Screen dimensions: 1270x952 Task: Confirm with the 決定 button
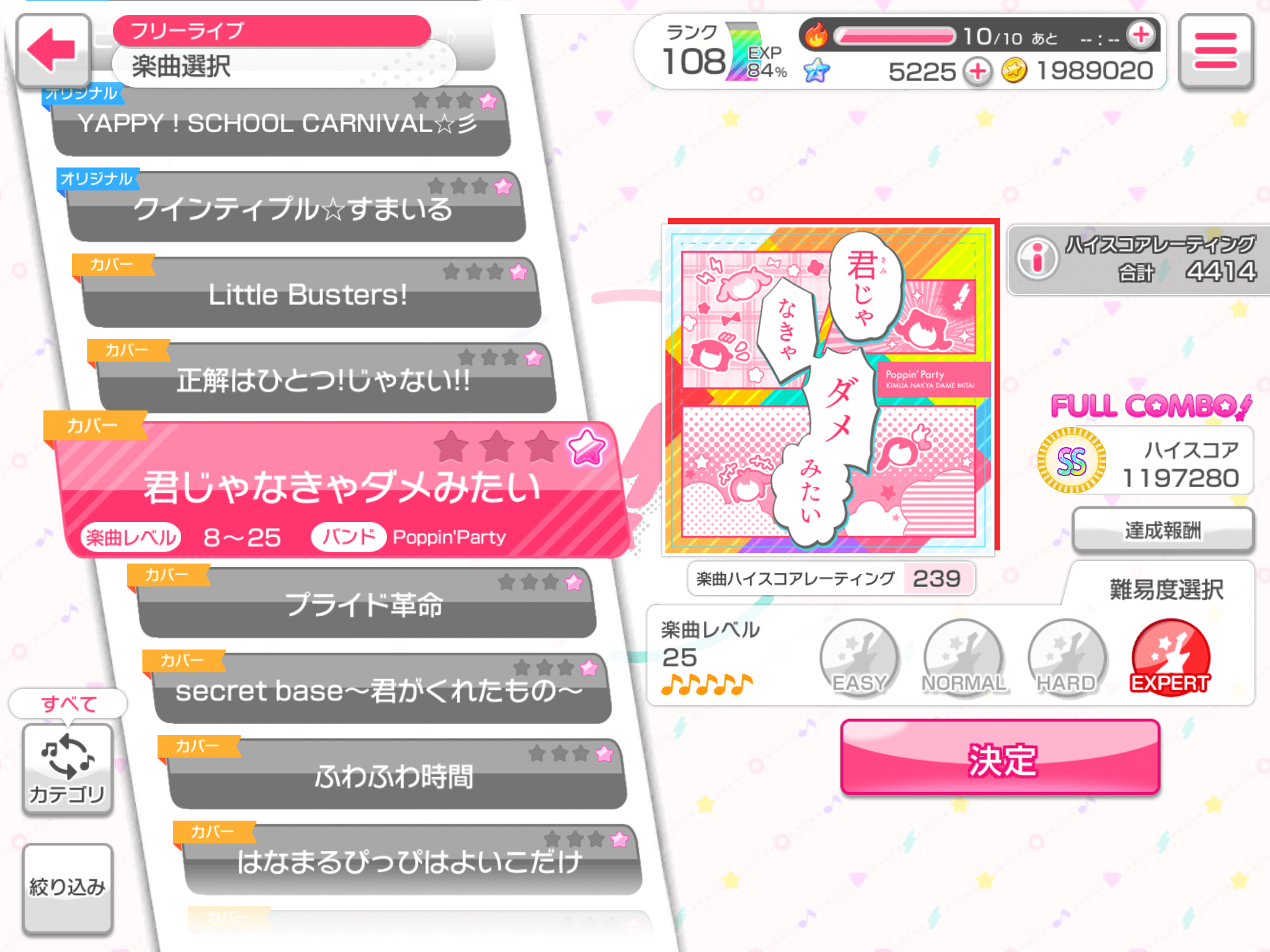(1000, 757)
